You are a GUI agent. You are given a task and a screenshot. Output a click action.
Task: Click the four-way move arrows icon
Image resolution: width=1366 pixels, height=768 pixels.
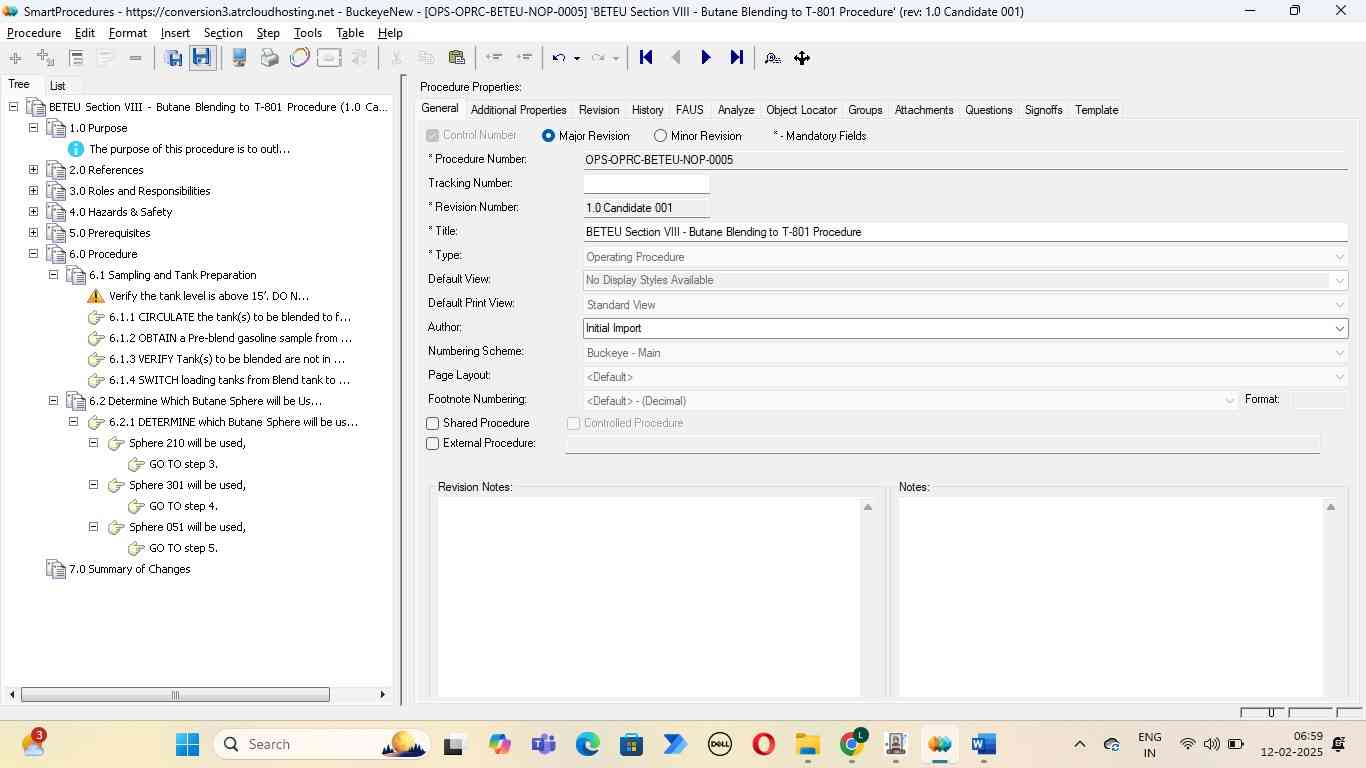tap(802, 58)
